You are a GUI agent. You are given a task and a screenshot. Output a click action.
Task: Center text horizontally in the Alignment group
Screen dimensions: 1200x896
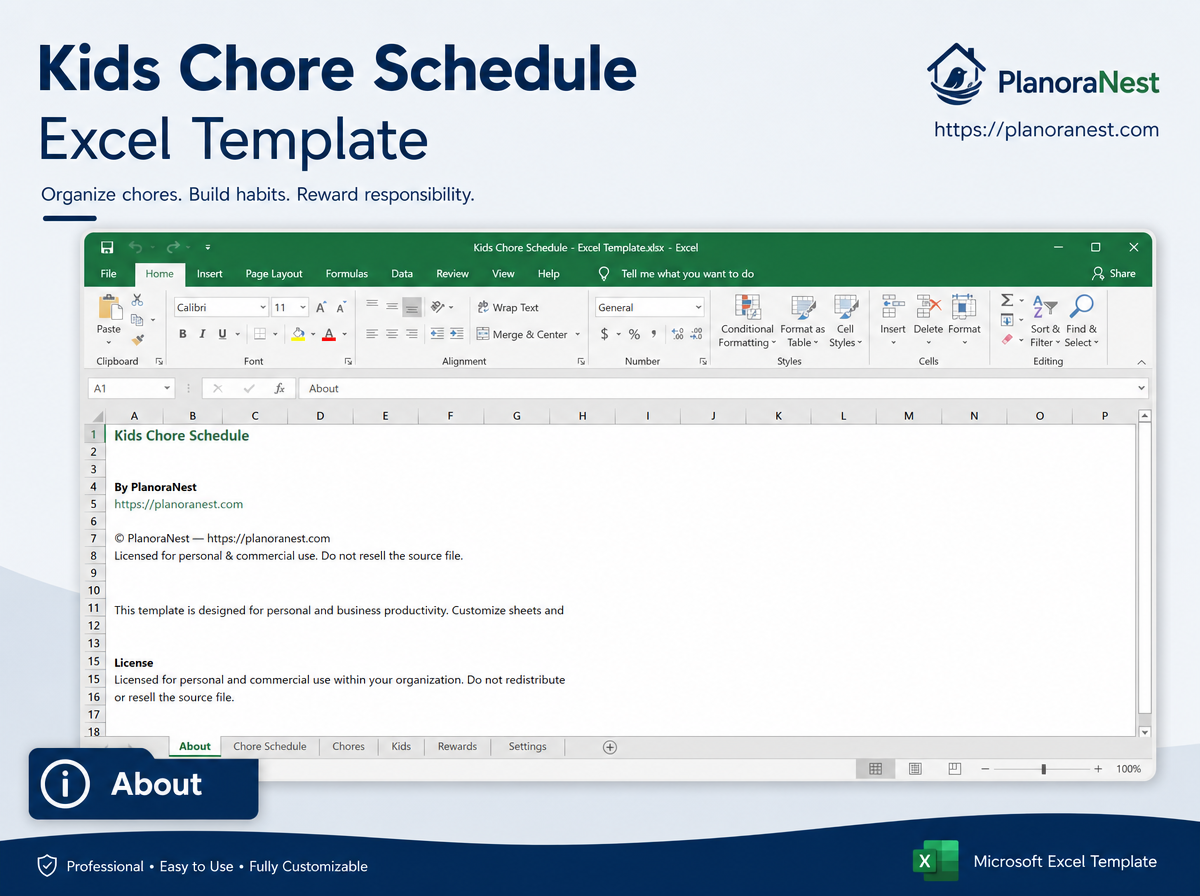click(x=392, y=334)
